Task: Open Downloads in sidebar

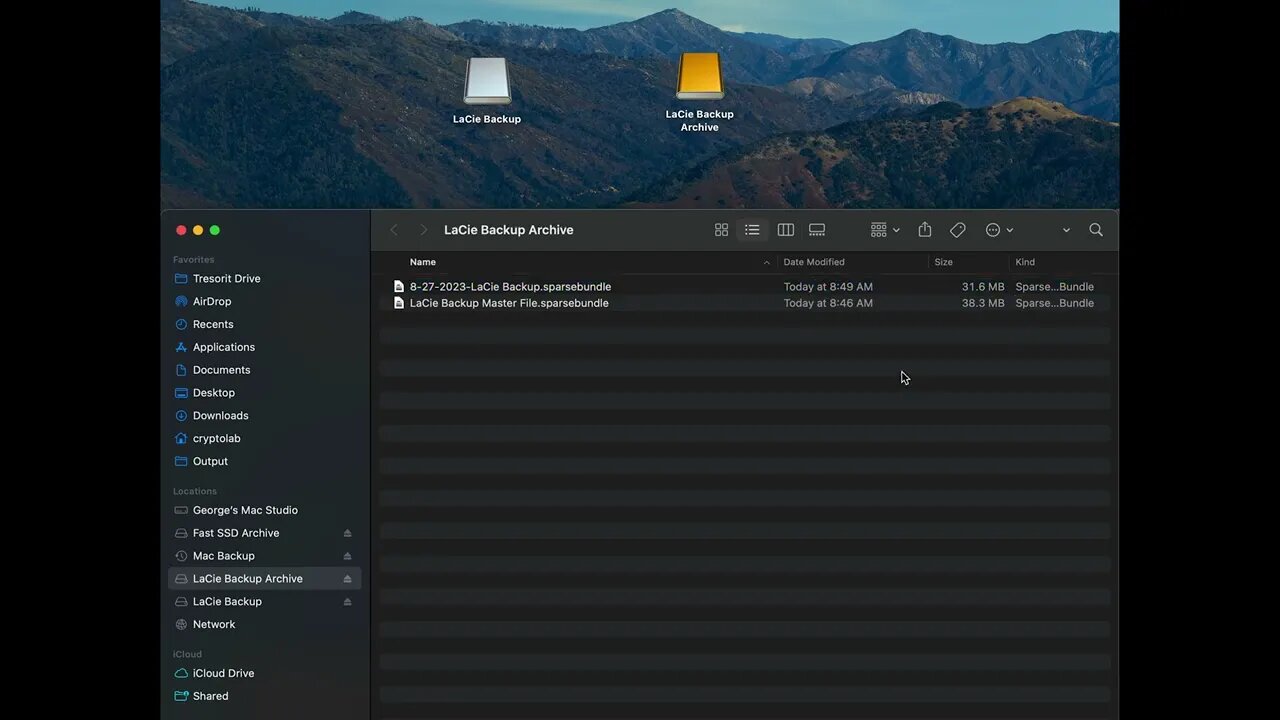Action: click(x=220, y=416)
